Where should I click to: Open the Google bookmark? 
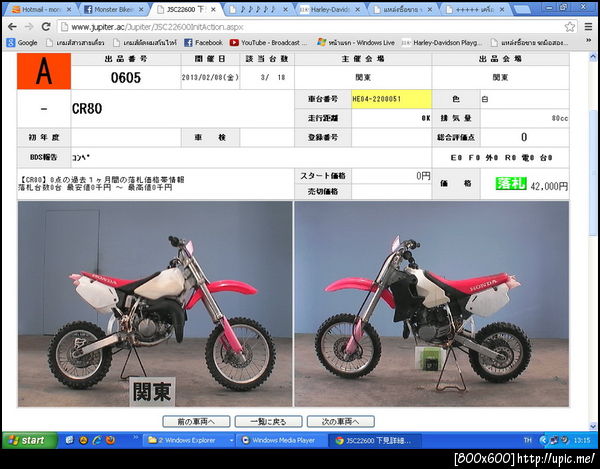pos(22,42)
